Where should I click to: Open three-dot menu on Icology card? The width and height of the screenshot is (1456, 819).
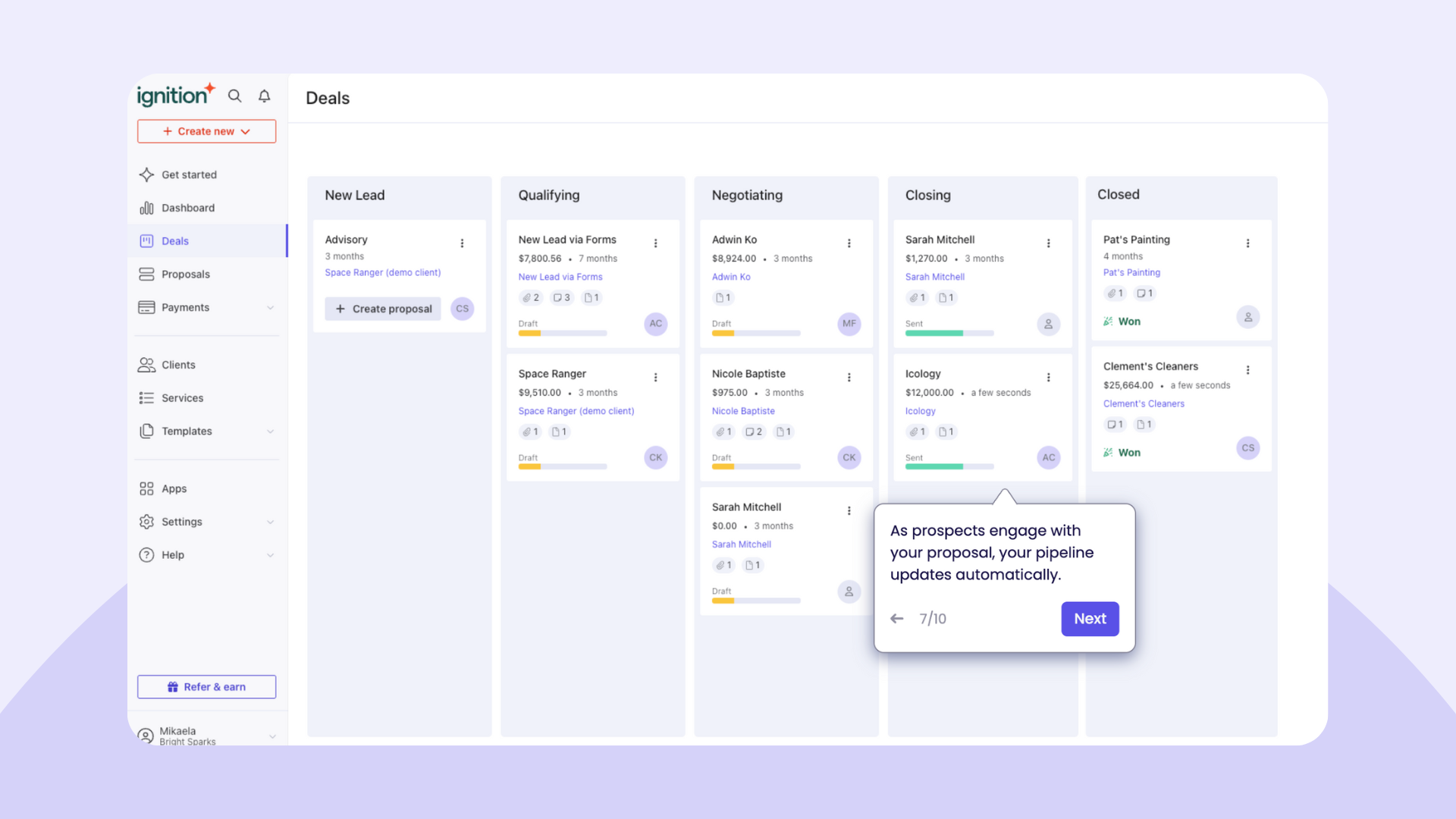1048,378
